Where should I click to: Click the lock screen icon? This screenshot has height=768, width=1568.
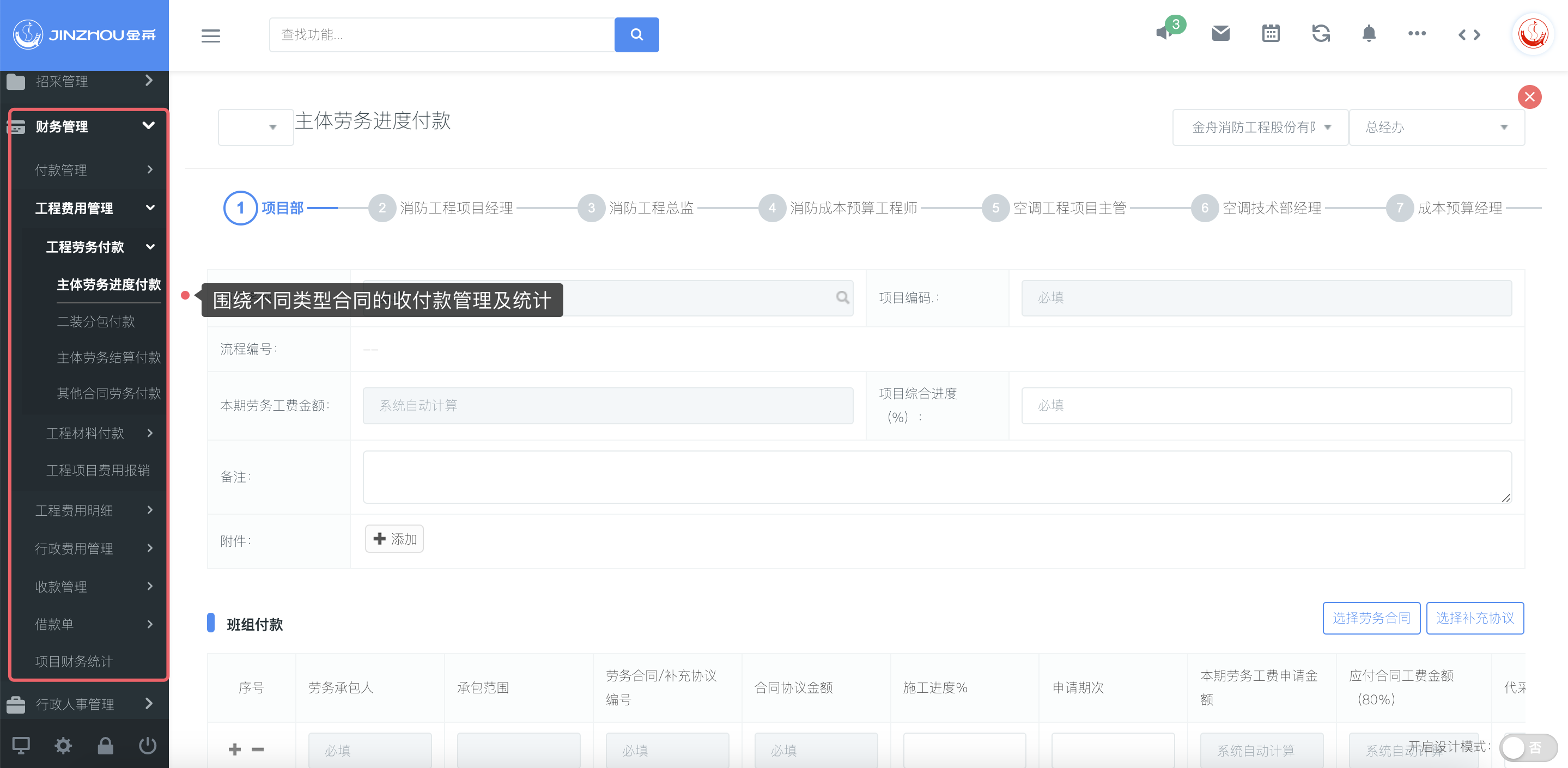pyautogui.click(x=105, y=746)
